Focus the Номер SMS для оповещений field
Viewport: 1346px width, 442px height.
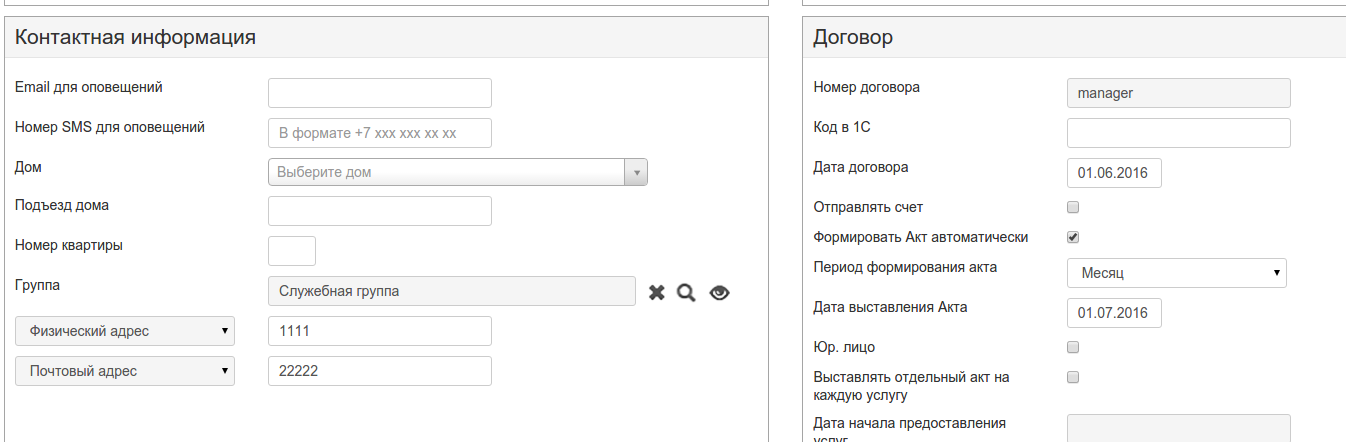[379, 133]
